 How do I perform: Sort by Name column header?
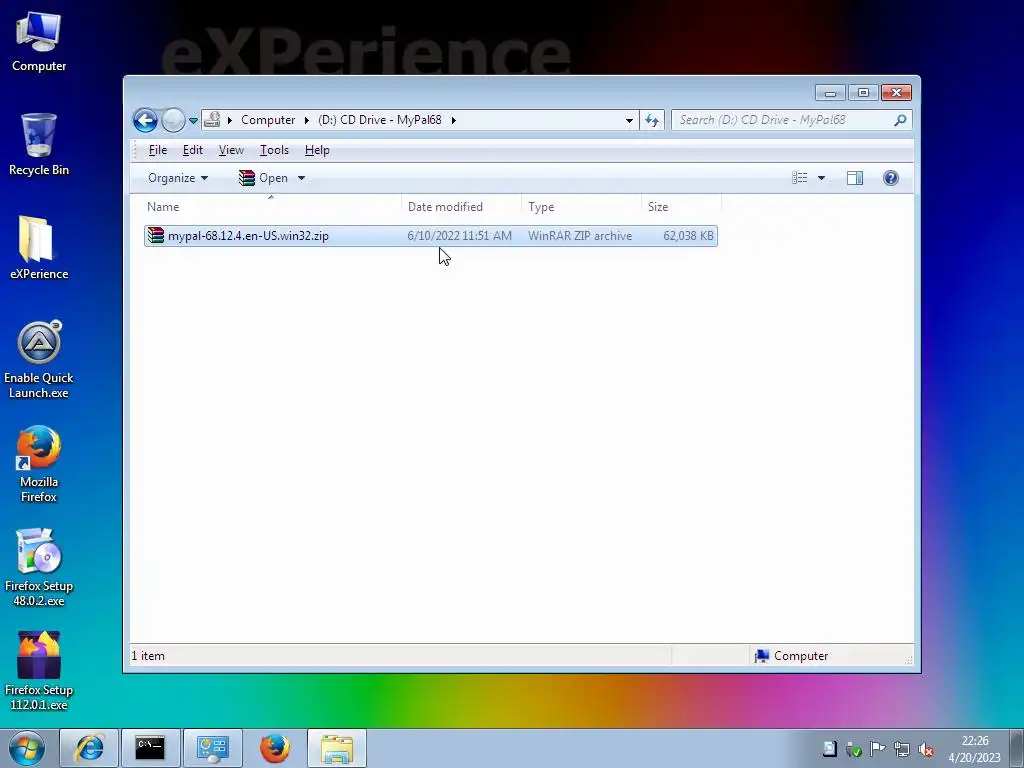[x=271, y=207]
